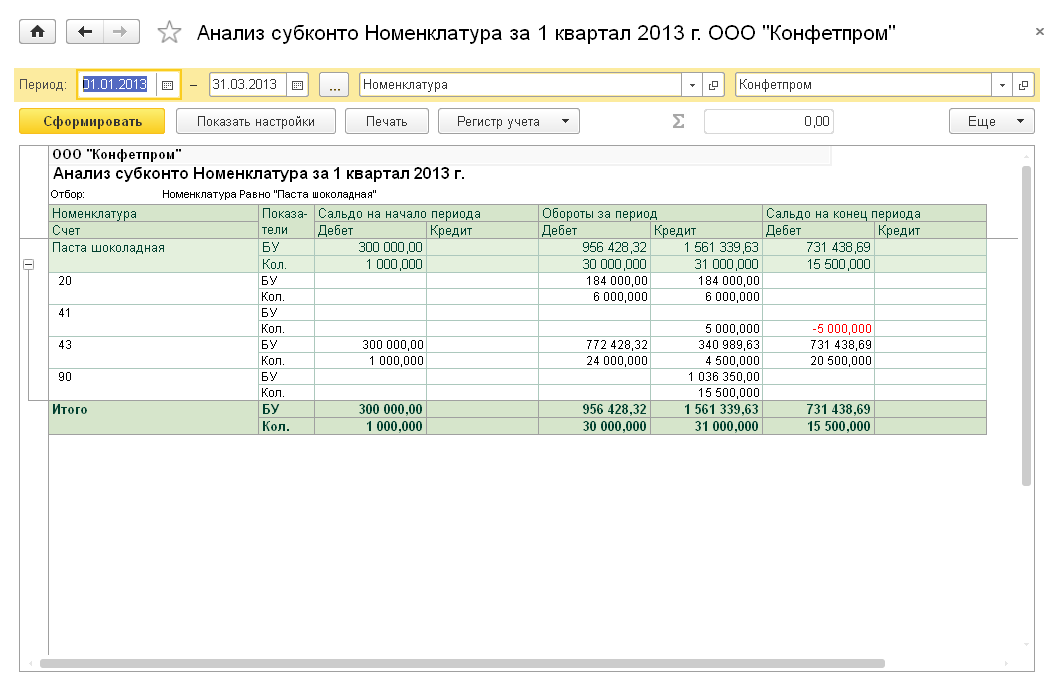
Task: Expand the Конфетпром organization dropdown
Action: 1002,85
